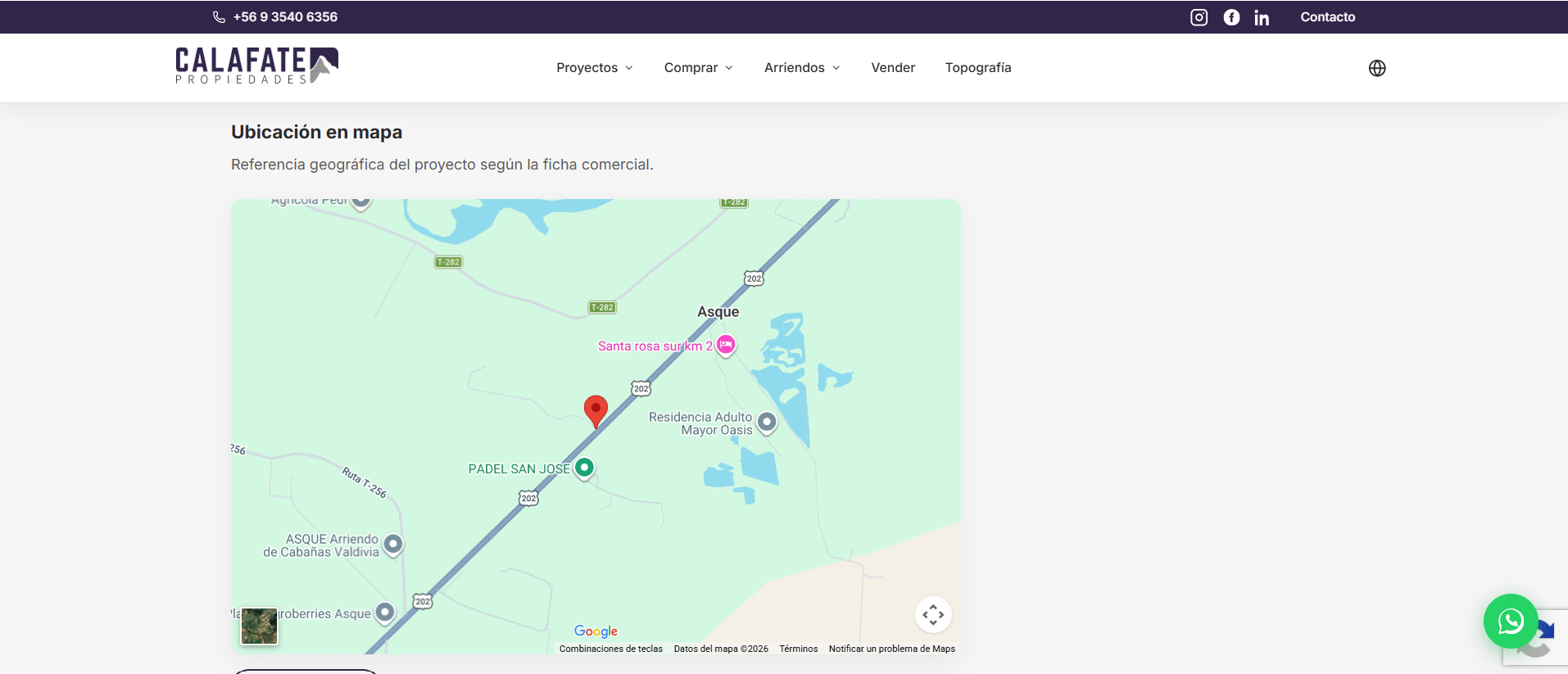1568x674 pixels.
Task: Open the Términos map link
Action: click(x=799, y=649)
